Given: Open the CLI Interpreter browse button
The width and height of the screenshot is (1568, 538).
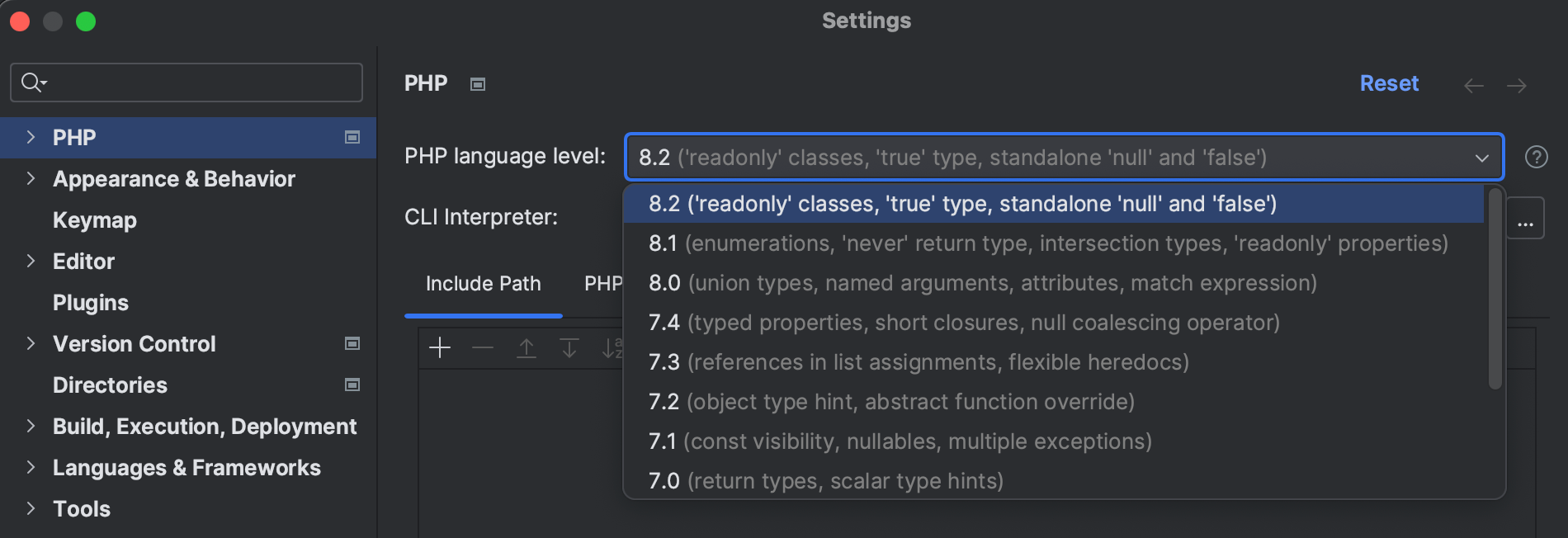Looking at the screenshot, I should 1525,219.
